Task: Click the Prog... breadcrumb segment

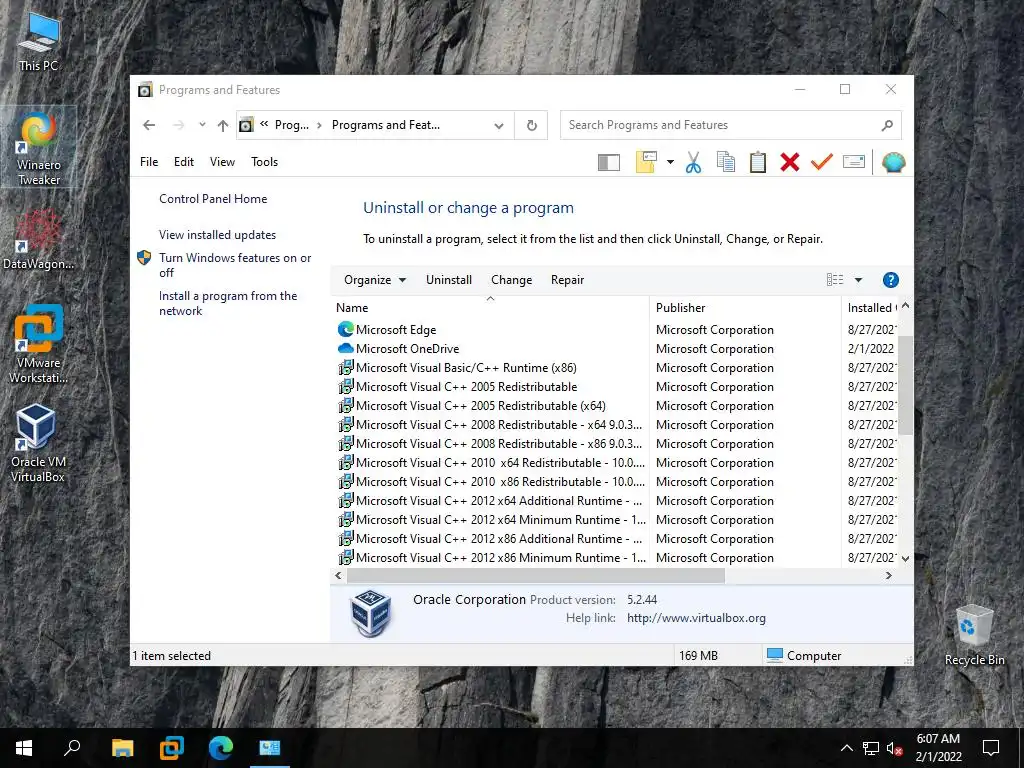Action: pos(291,125)
